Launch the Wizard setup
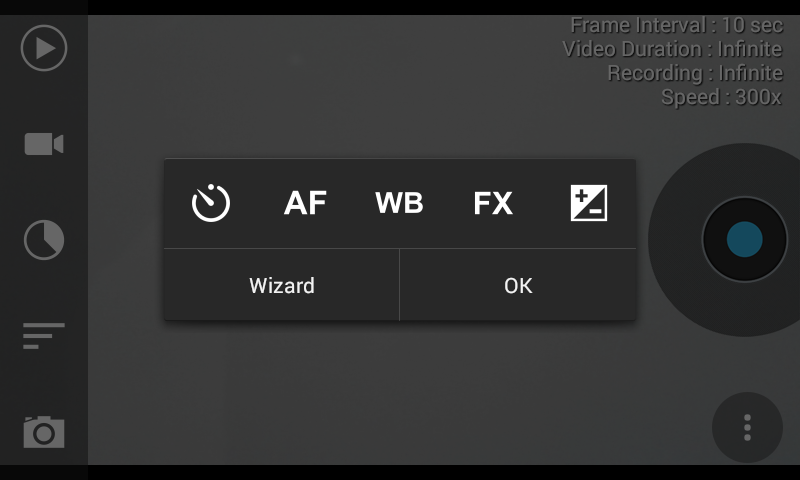The image size is (800, 480). (x=282, y=286)
